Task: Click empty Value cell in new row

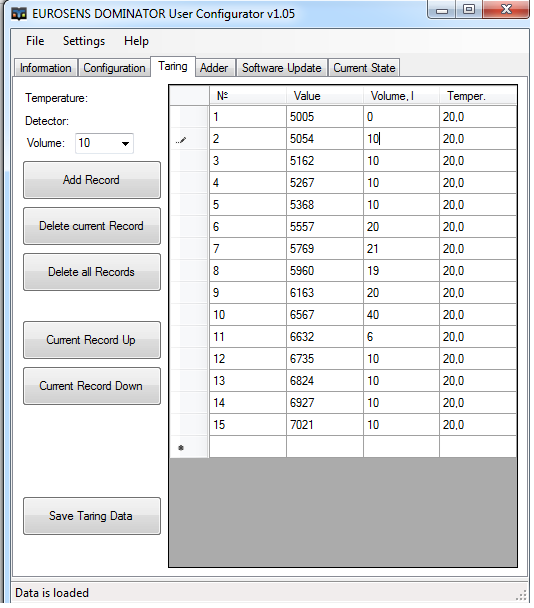Action: point(325,447)
